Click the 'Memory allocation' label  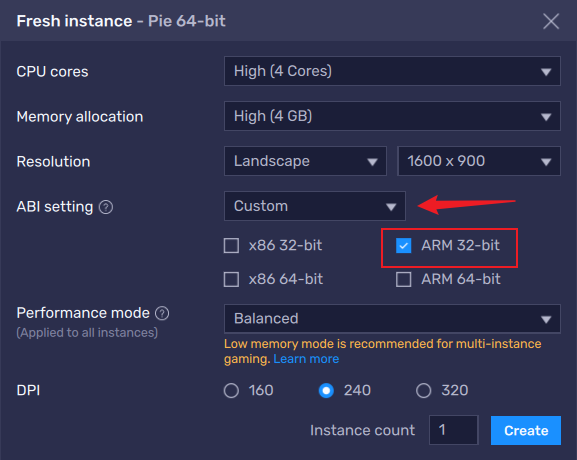(x=80, y=117)
